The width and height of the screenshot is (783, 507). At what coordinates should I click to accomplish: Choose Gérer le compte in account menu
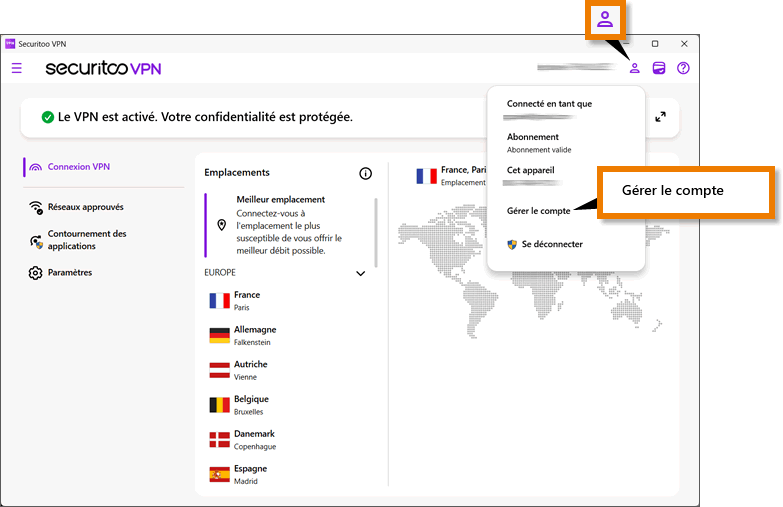click(x=538, y=211)
